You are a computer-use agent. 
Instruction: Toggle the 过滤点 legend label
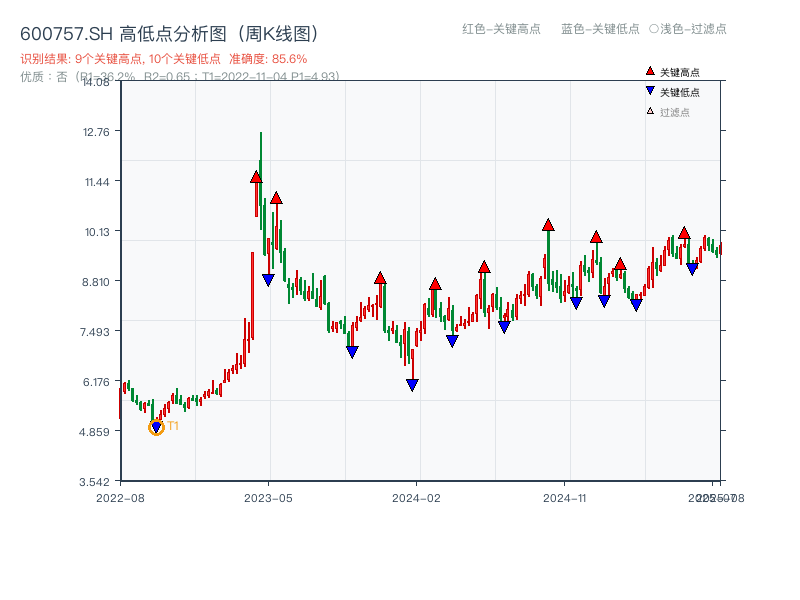click(x=674, y=112)
